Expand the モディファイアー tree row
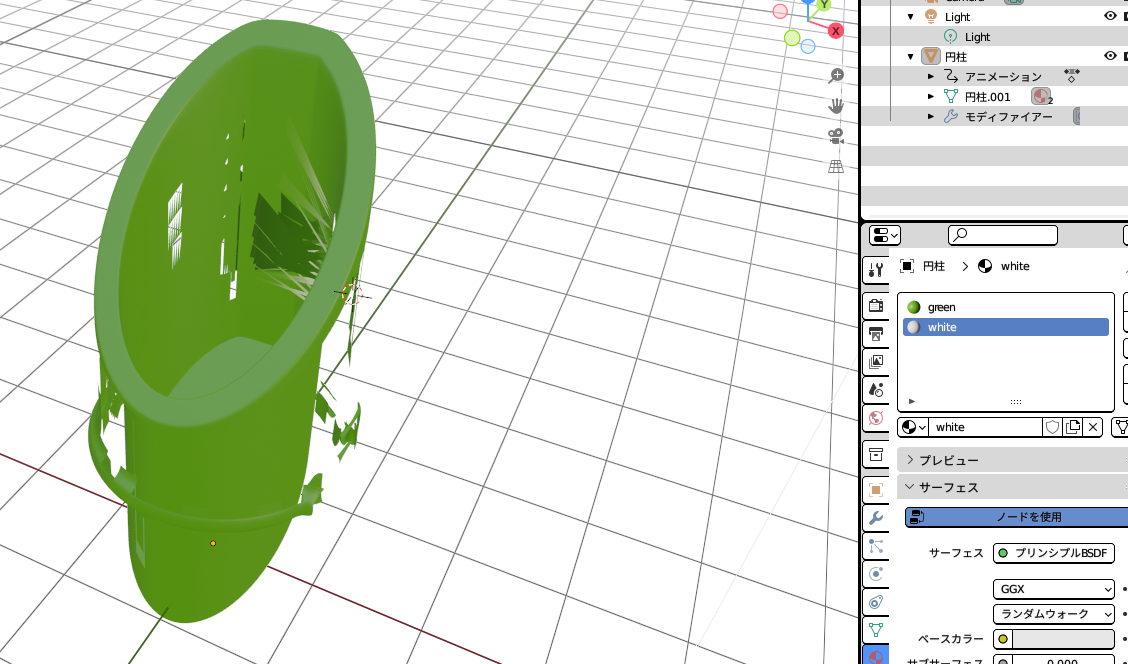1128x664 pixels. pyautogui.click(x=931, y=117)
